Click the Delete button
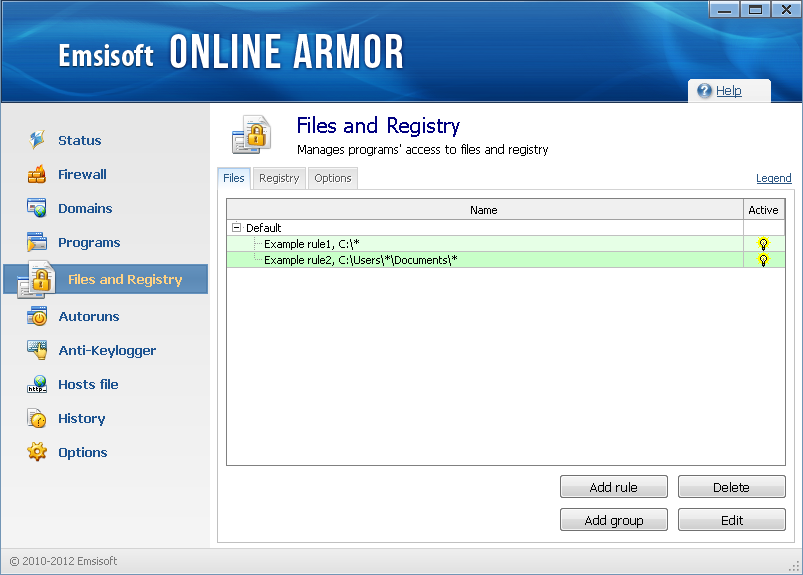The image size is (803, 575). 731,487
